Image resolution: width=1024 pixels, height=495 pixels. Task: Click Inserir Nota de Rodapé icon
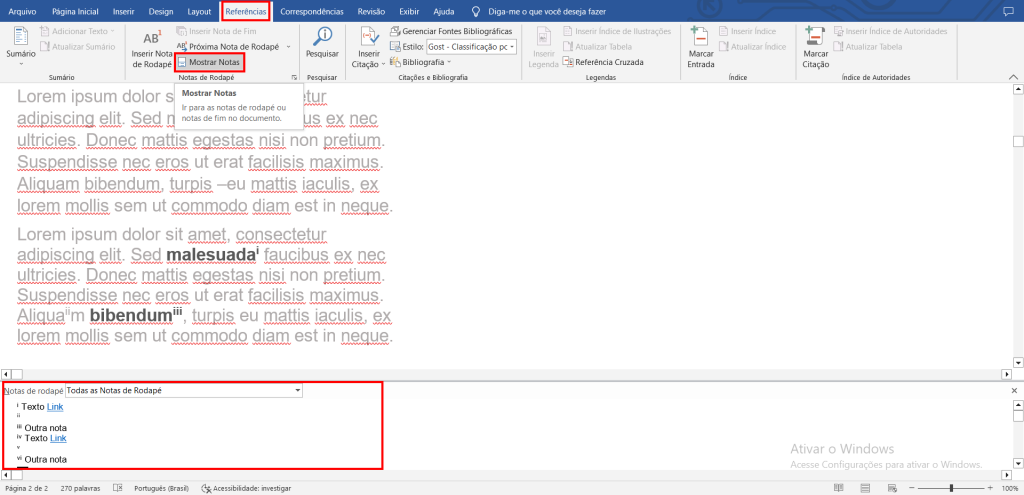tap(152, 45)
